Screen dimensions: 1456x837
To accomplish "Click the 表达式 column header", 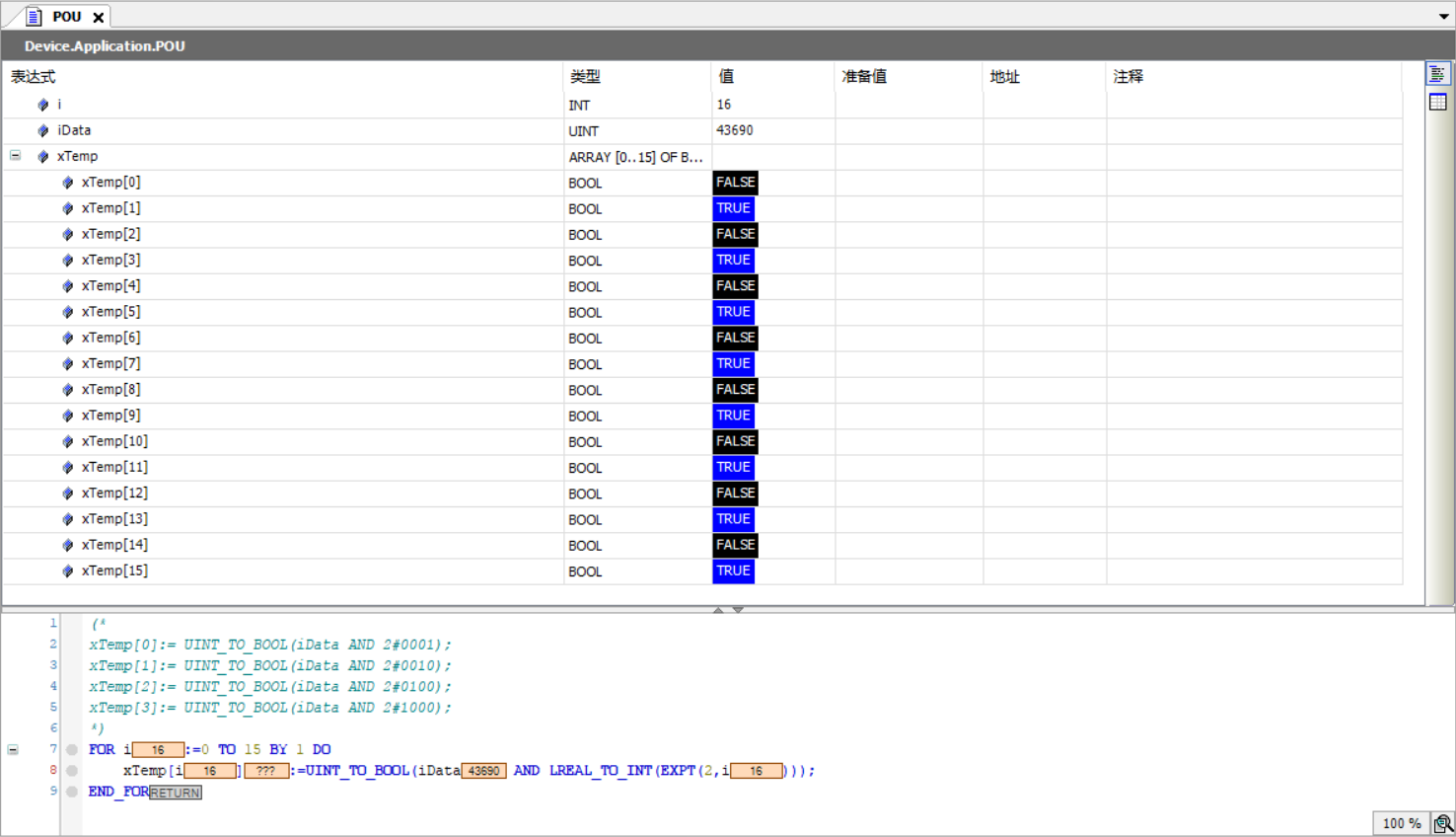I will coord(283,76).
